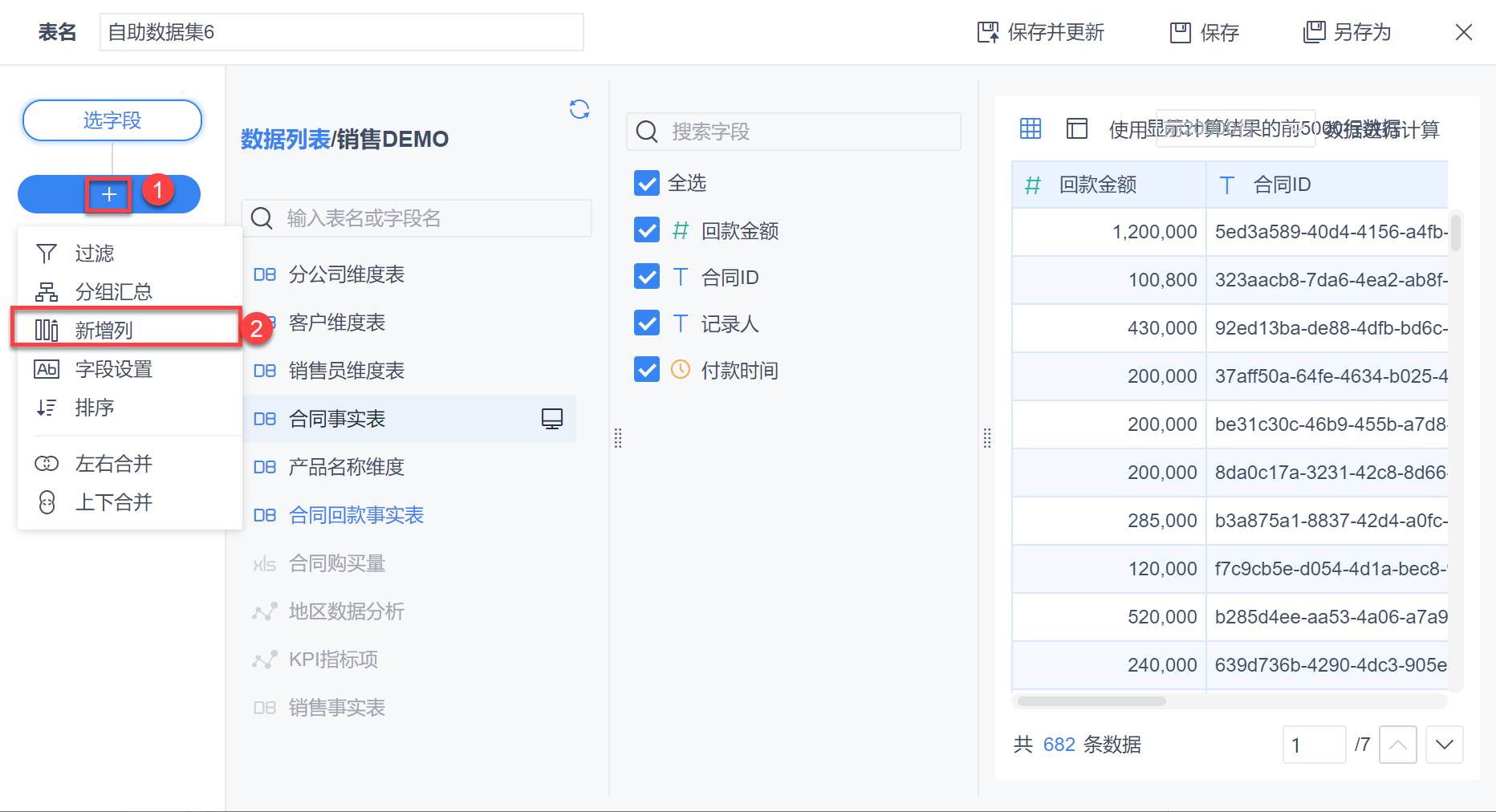Refresh the data list
This screenshot has width=1496, height=812.
[579, 109]
